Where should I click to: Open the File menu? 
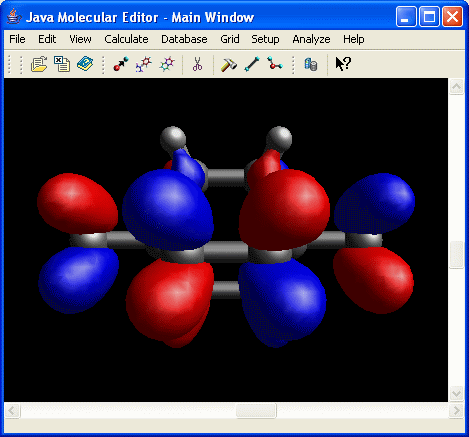pos(17,39)
